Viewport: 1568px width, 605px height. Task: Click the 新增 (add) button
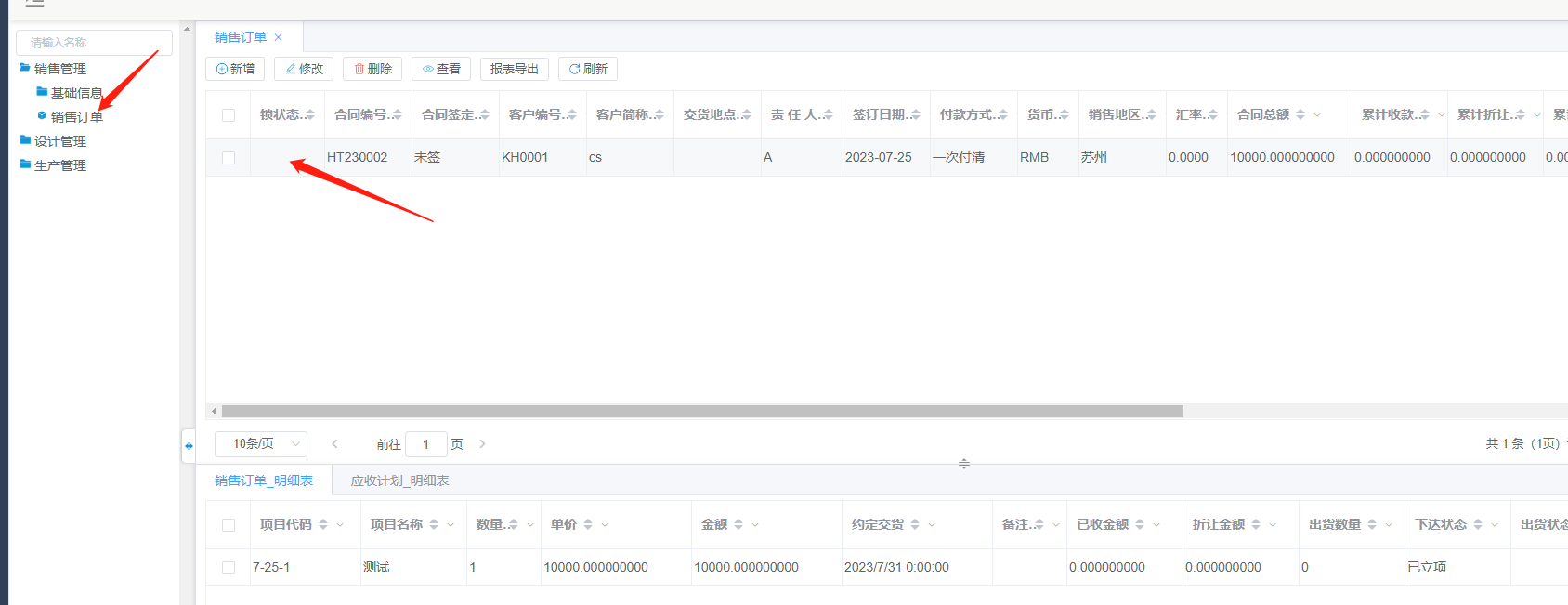pos(235,69)
